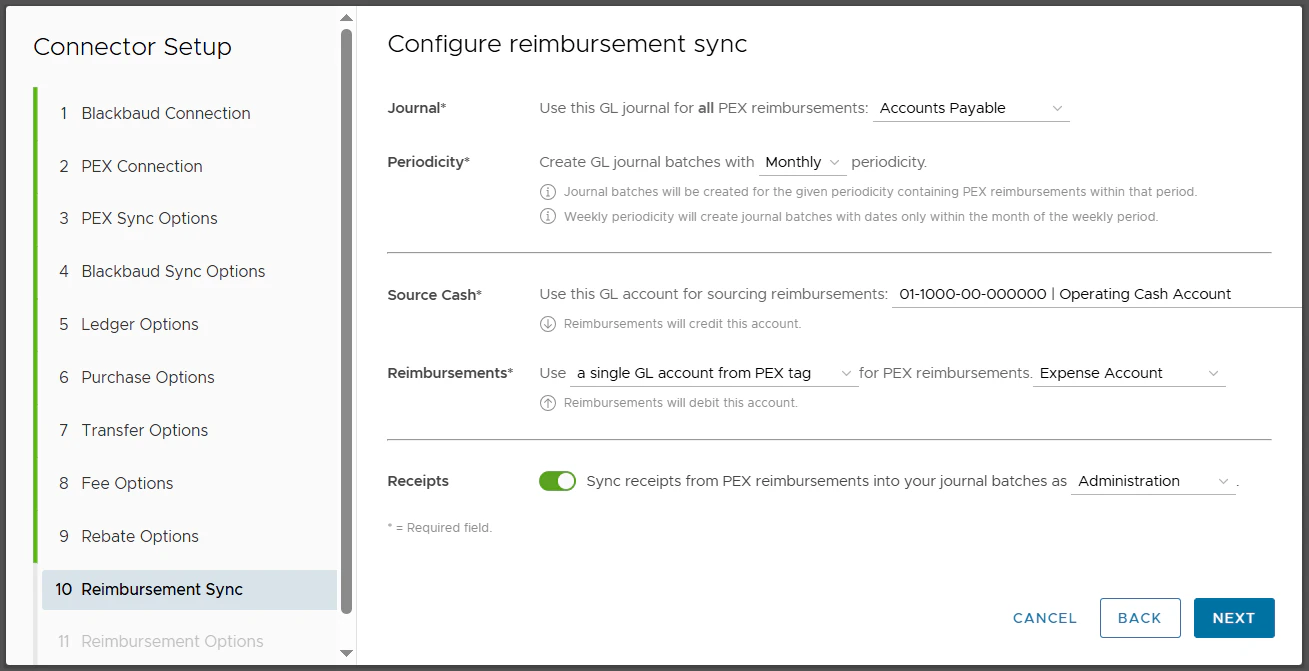Click the 'Source Cash*' field label
1309x671 pixels.
point(435,295)
